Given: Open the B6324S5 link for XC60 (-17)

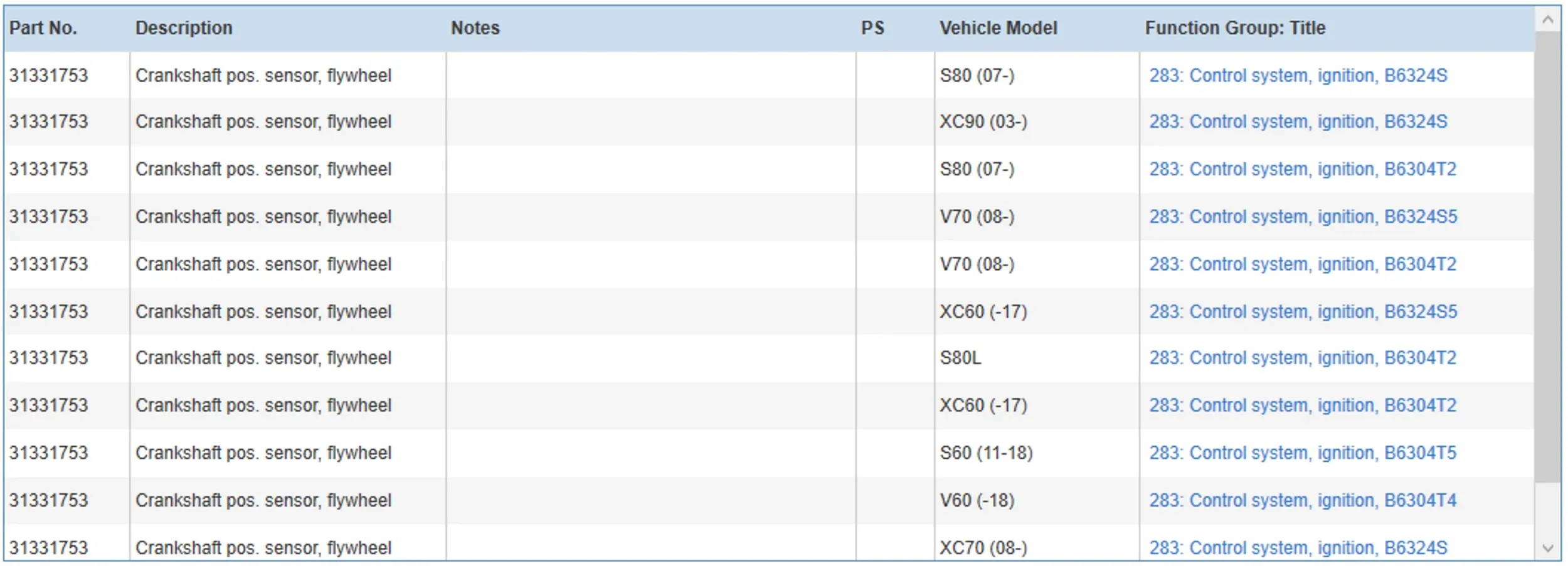Looking at the screenshot, I should pyautogui.click(x=1303, y=312).
